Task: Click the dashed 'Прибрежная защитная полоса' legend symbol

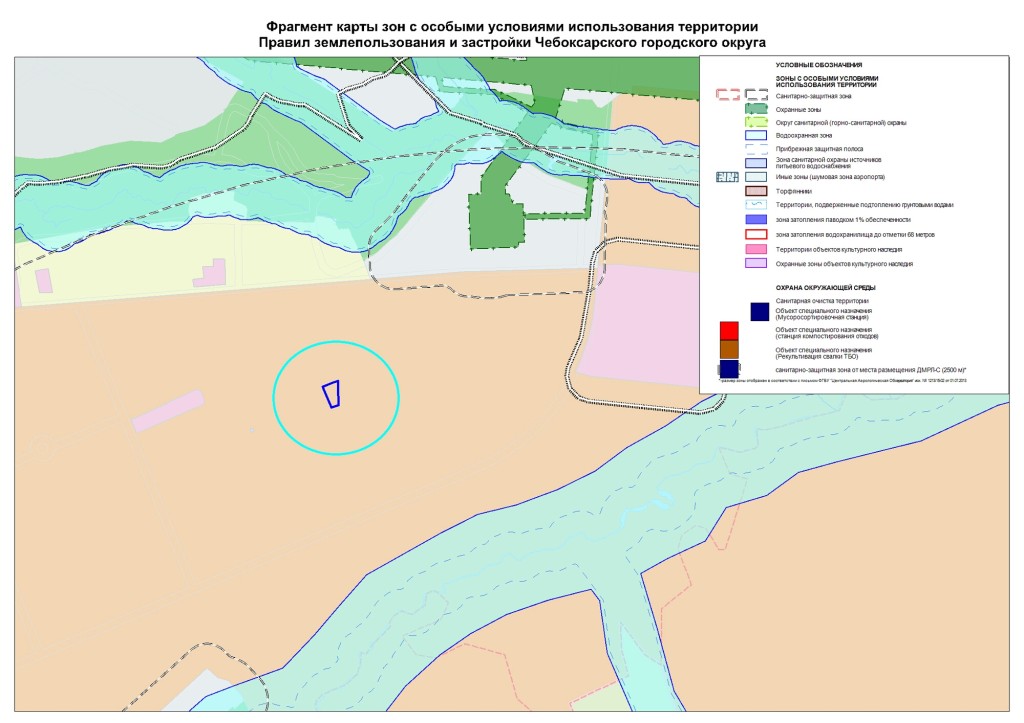Action: tap(756, 149)
